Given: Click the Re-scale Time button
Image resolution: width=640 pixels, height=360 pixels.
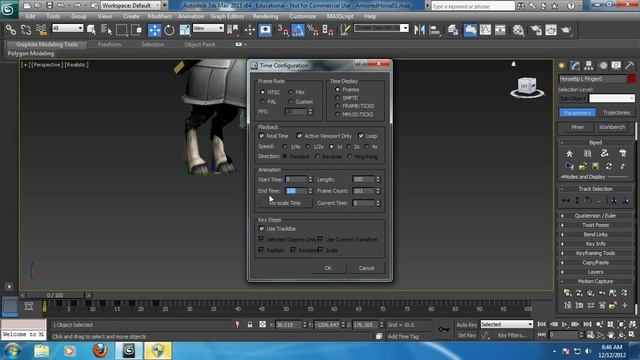Looking at the screenshot, I should click(285, 203).
